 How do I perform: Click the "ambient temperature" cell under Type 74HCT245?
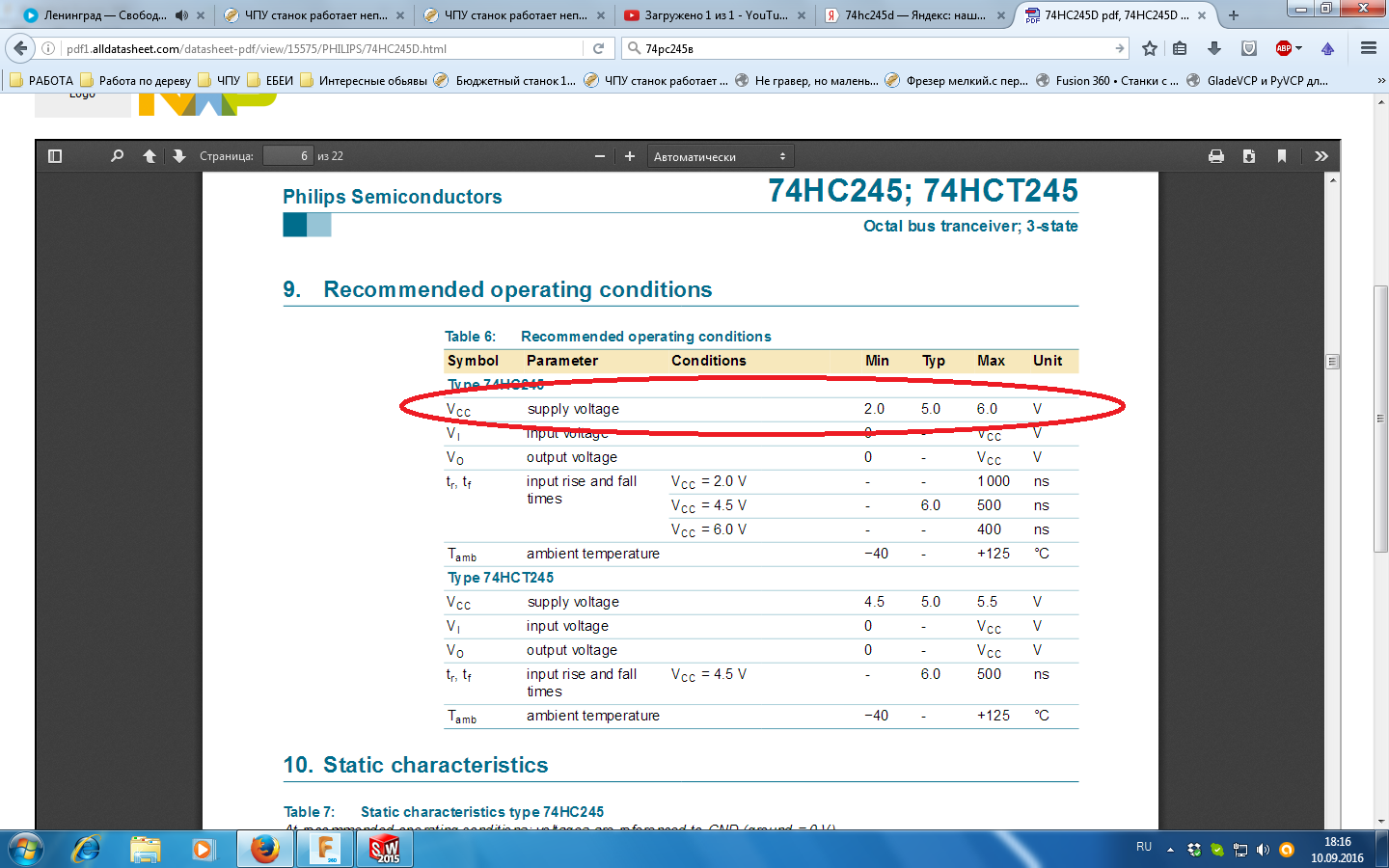click(593, 716)
